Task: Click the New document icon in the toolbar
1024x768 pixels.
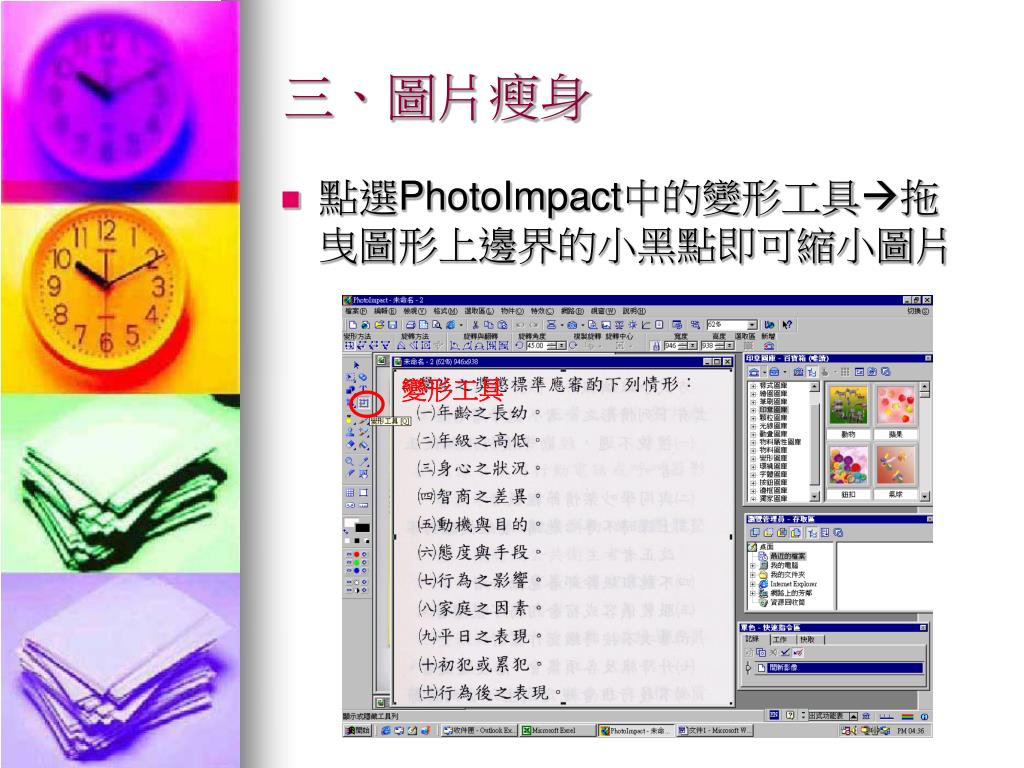Action: (353, 325)
